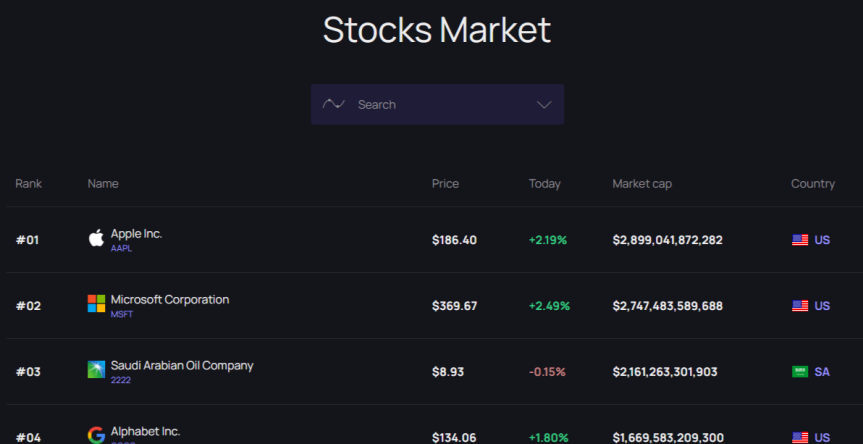Open the Apple Inc. stock link

pyautogui.click(x=136, y=234)
